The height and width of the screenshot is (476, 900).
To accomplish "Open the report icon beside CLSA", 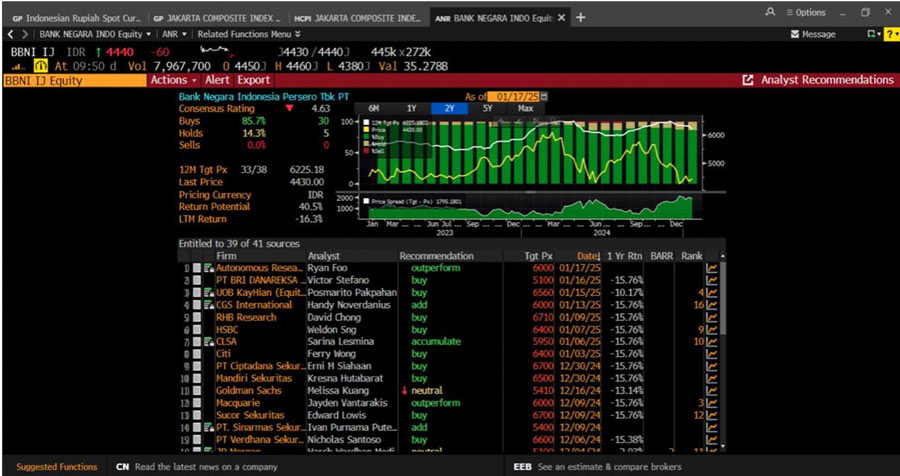I will pos(208,341).
